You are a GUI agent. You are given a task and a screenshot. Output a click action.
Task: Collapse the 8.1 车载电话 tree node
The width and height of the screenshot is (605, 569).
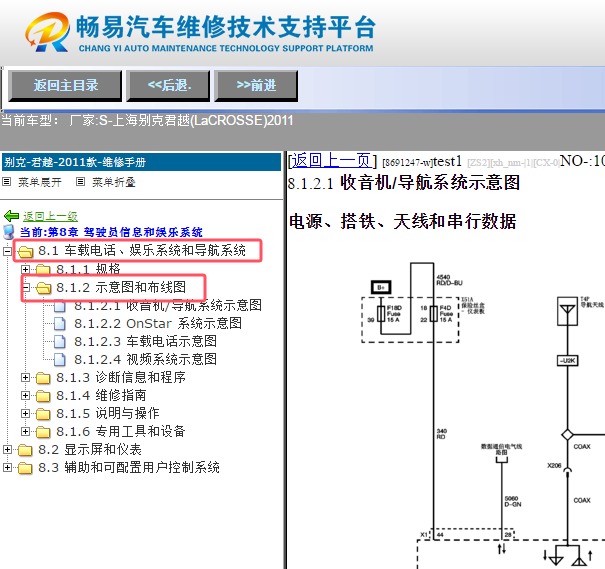[x=7, y=251]
